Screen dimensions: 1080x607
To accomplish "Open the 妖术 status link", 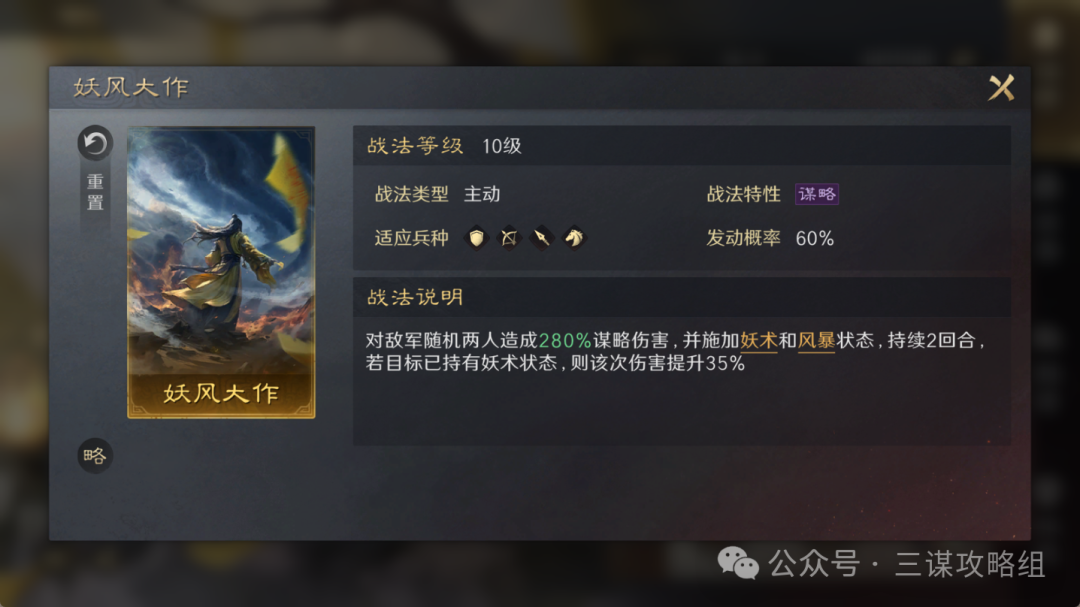I will [758, 340].
